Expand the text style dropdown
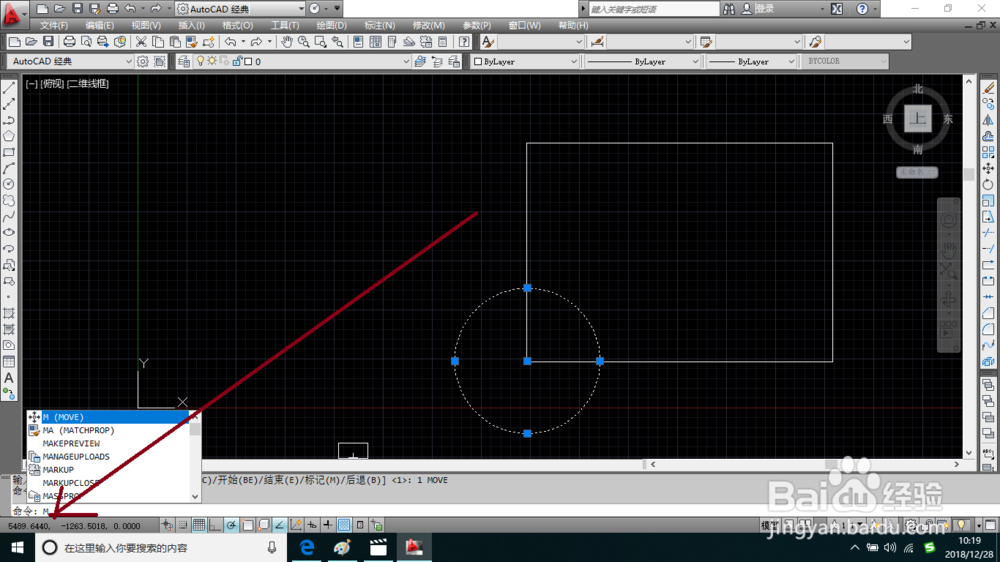Viewport: 1000px width, 562px height. coord(579,42)
